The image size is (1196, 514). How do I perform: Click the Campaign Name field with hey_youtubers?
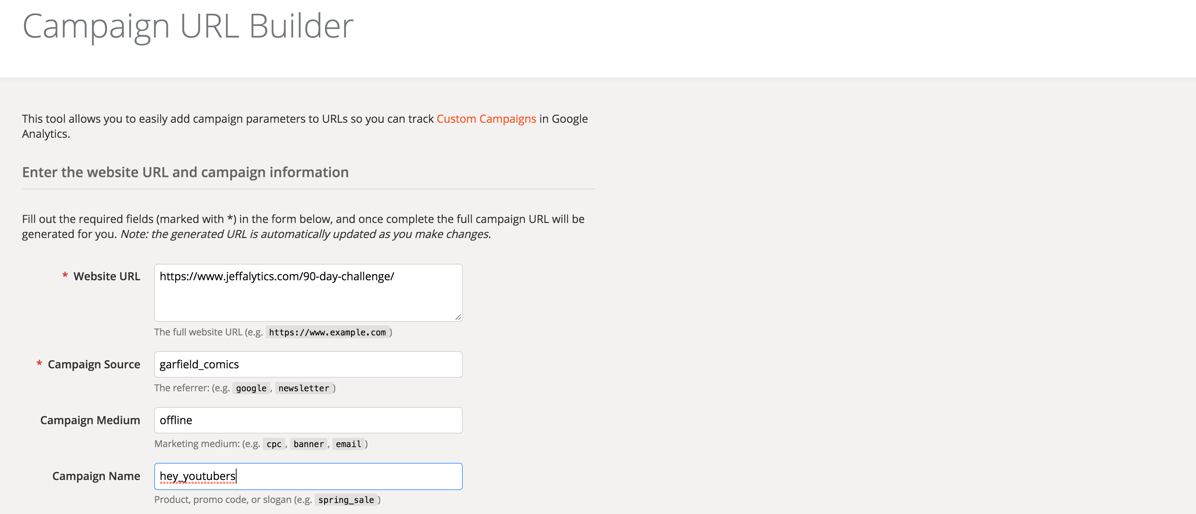tap(308, 477)
